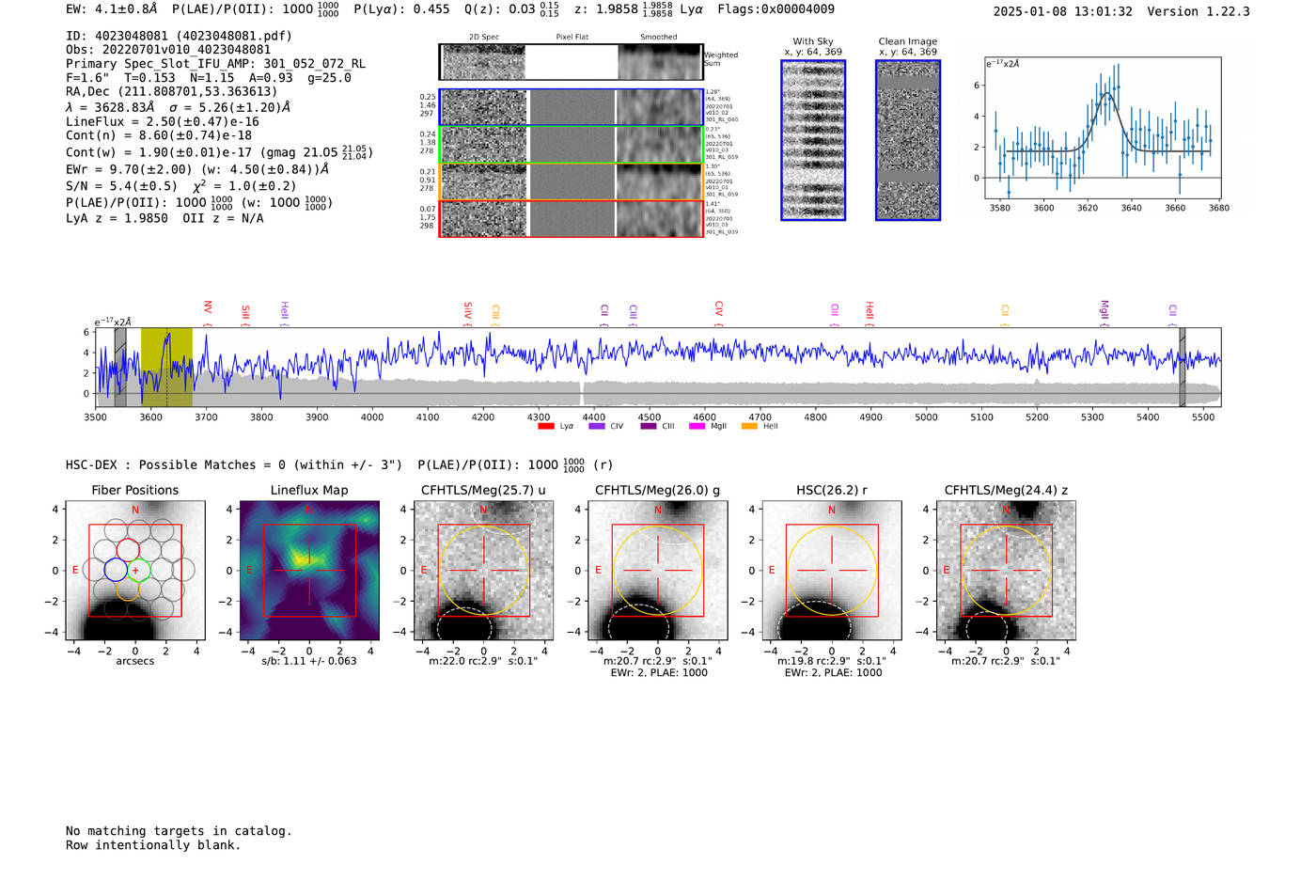Click the 'No matching targets in catalog.' message

[x=179, y=831]
